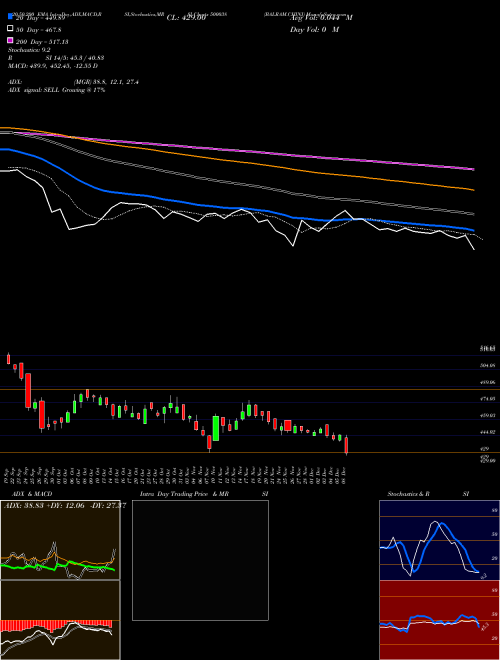Click the 'ADX: 38.83 +DY: 12.06 -DY: 27.37' header
Screen dimensions: 500x660
(x=65, y=505)
